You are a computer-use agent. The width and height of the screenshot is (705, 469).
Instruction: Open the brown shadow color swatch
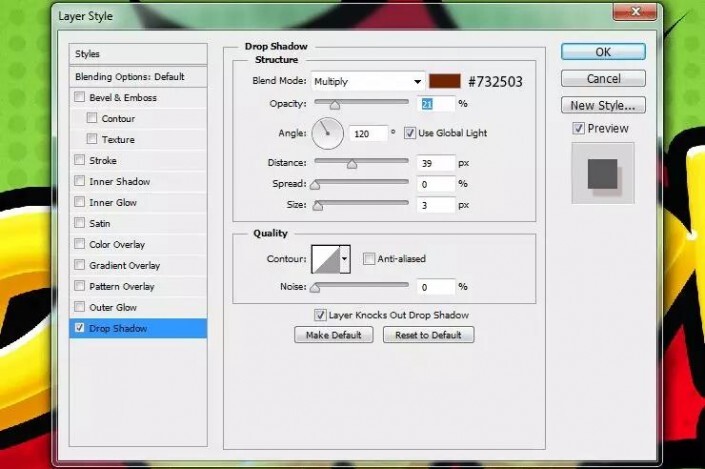445,81
